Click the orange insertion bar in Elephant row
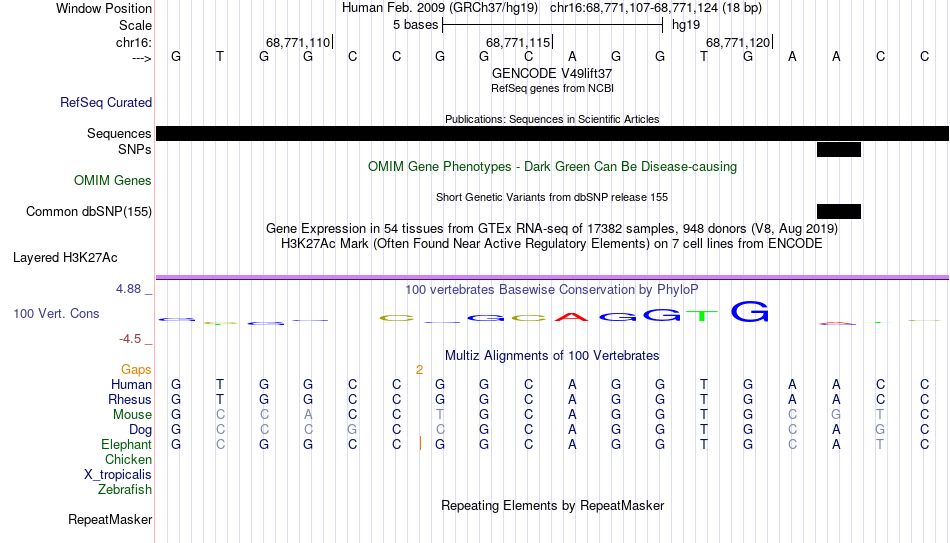 click(x=420, y=444)
